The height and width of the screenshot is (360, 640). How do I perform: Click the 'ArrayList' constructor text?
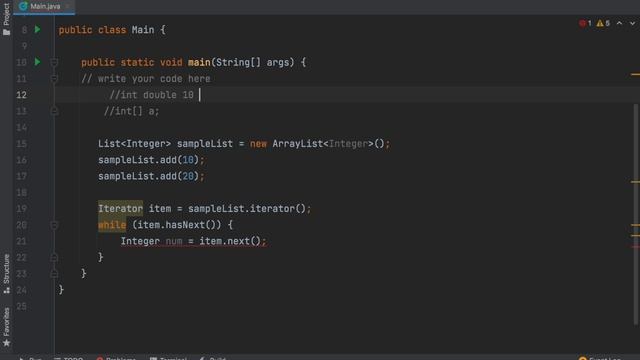click(x=298, y=144)
